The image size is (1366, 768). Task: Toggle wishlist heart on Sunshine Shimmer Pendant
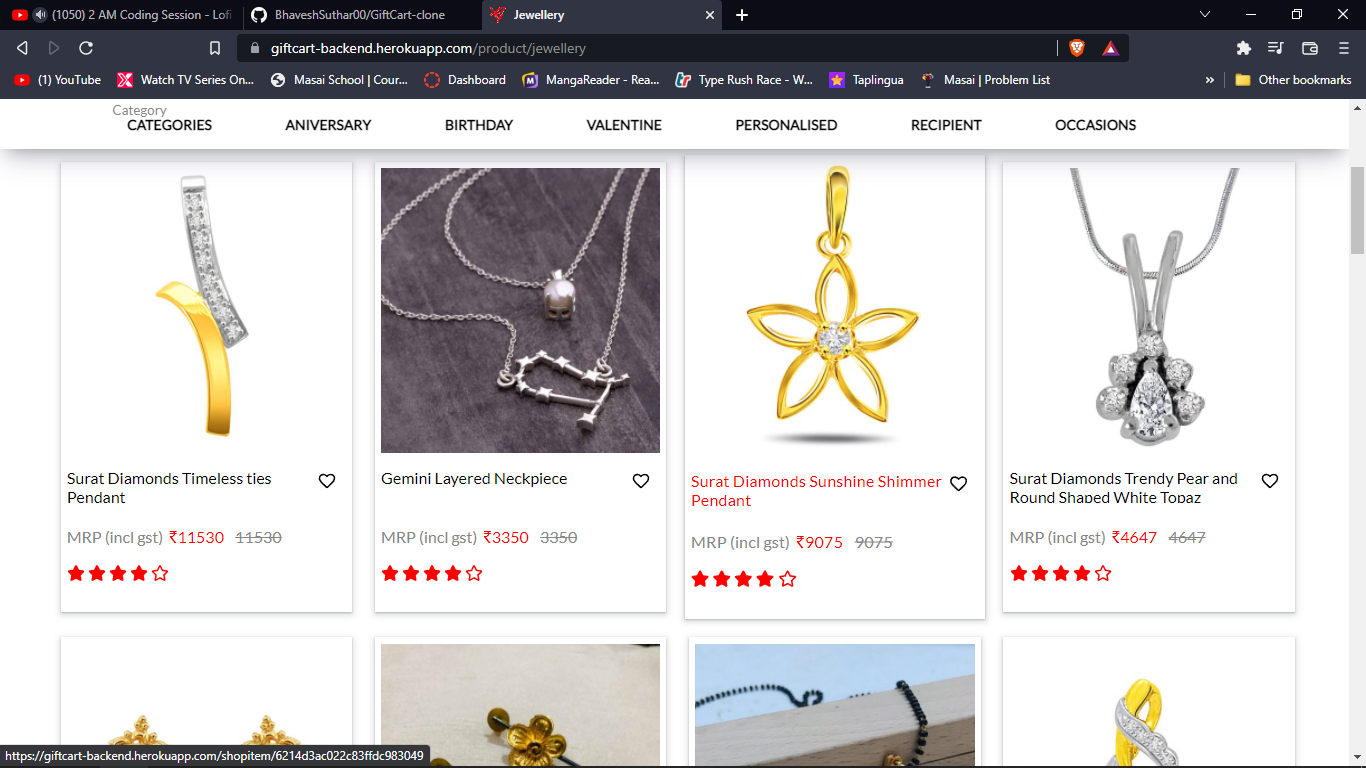click(958, 484)
